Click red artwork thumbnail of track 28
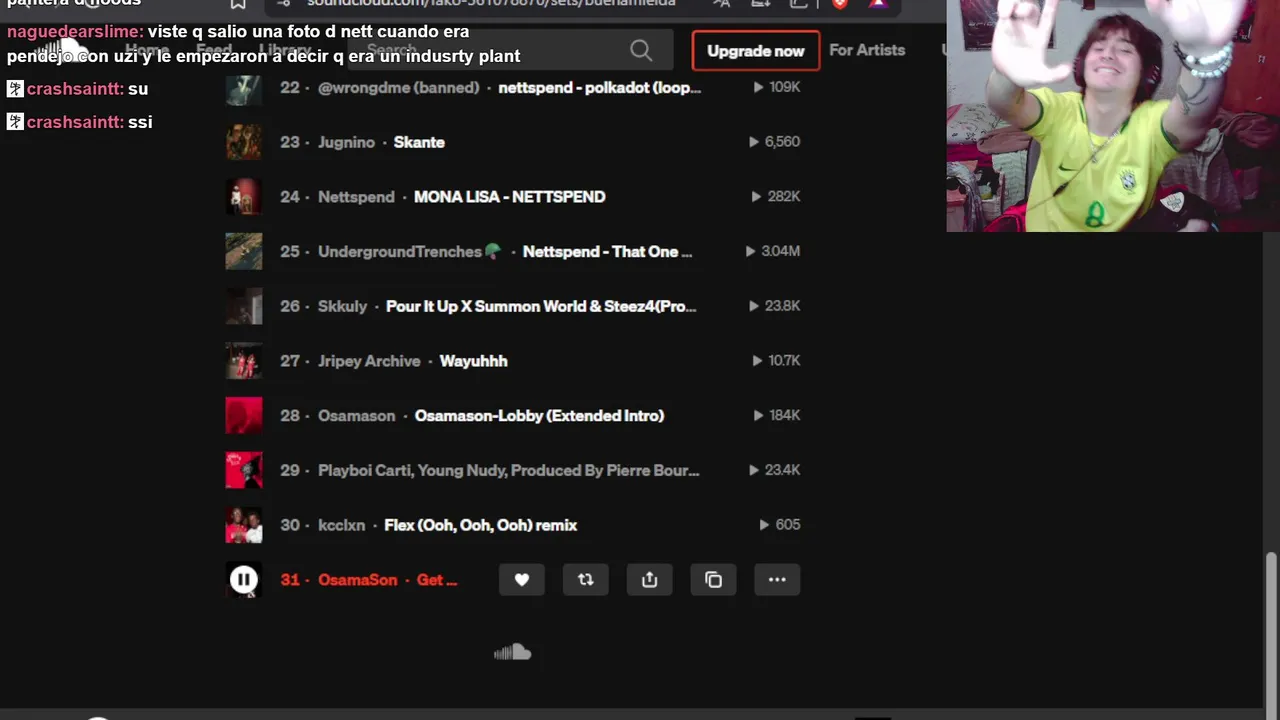Screen dimensions: 1280x720 click(244, 416)
